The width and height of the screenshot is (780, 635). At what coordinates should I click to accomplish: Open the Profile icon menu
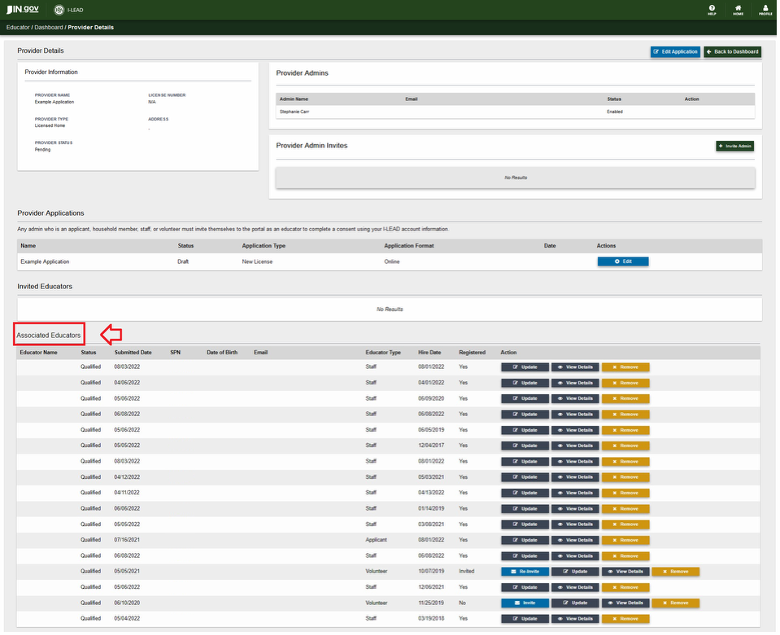pos(765,10)
